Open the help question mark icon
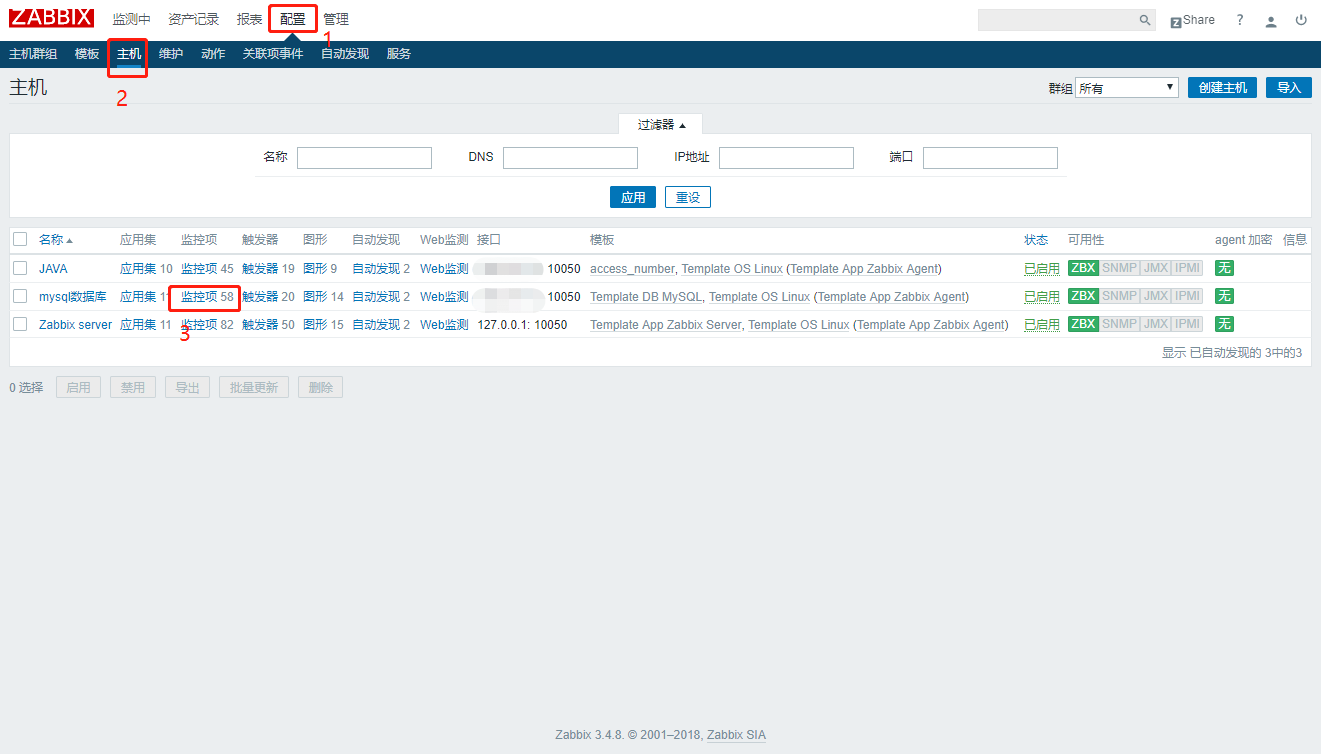This screenshot has height=754, width=1321. pos(1240,20)
